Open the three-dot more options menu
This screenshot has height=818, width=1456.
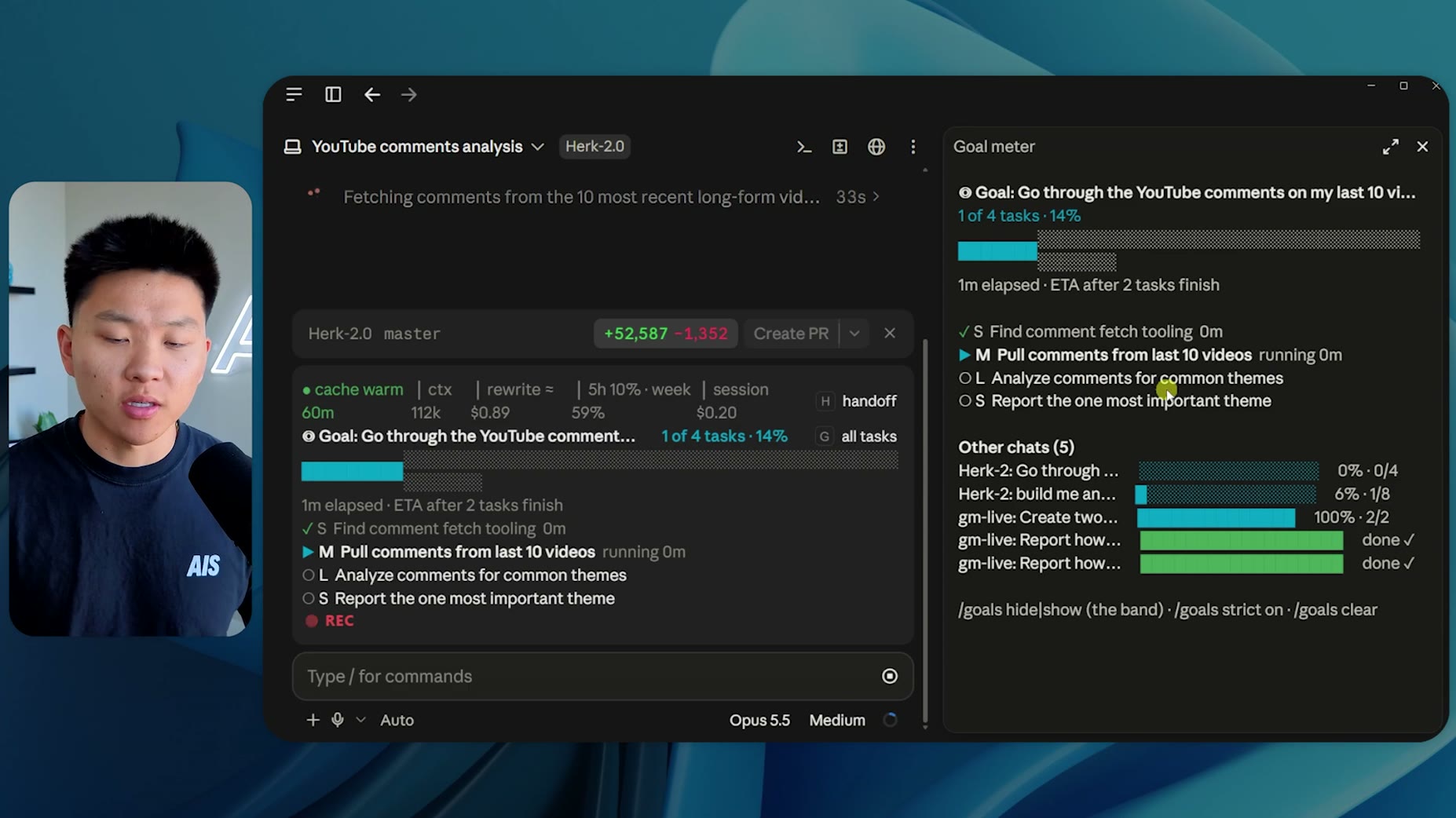tap(913, 147)
